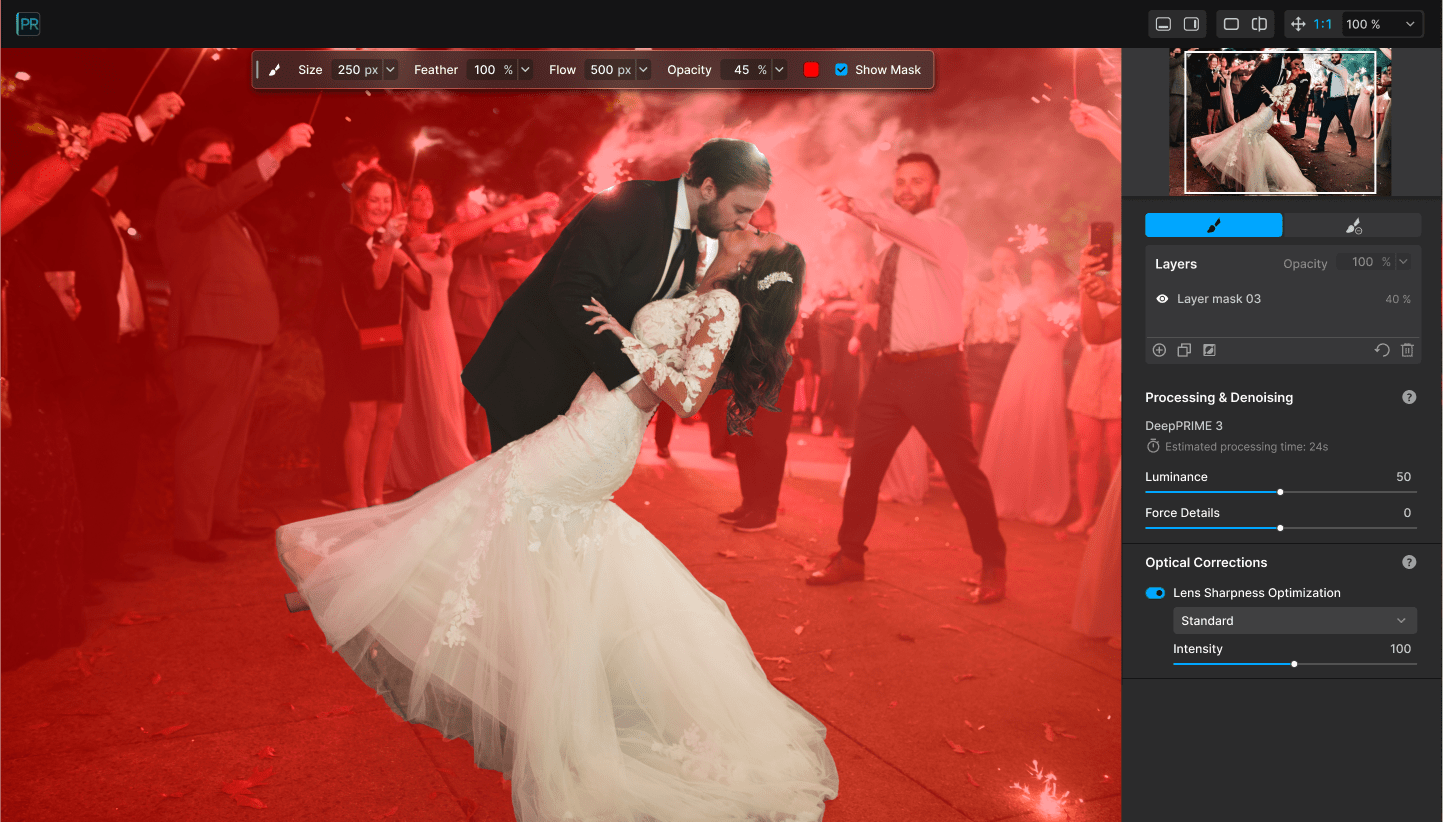Click the estimated processing time stopwatch icon
The height and width of the screenshot is (822, 1443).
coord(1153,446)
